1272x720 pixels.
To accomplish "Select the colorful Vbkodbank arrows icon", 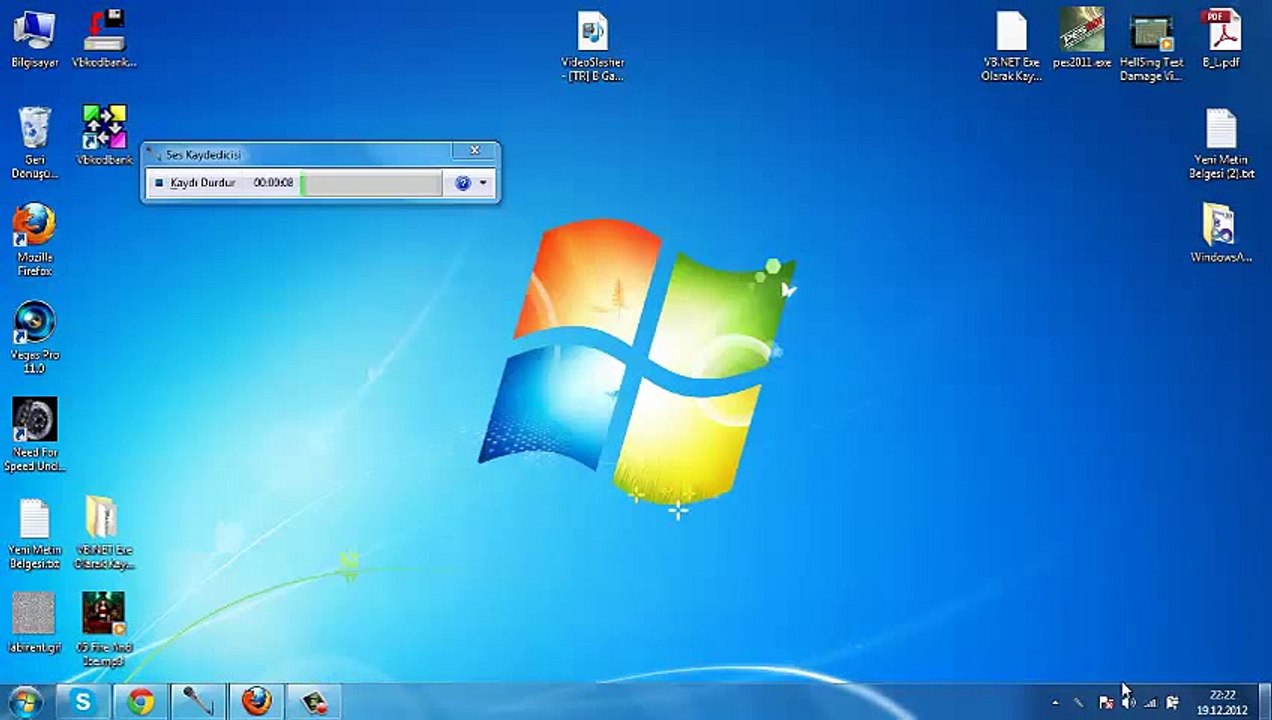I will click(104, 135).
